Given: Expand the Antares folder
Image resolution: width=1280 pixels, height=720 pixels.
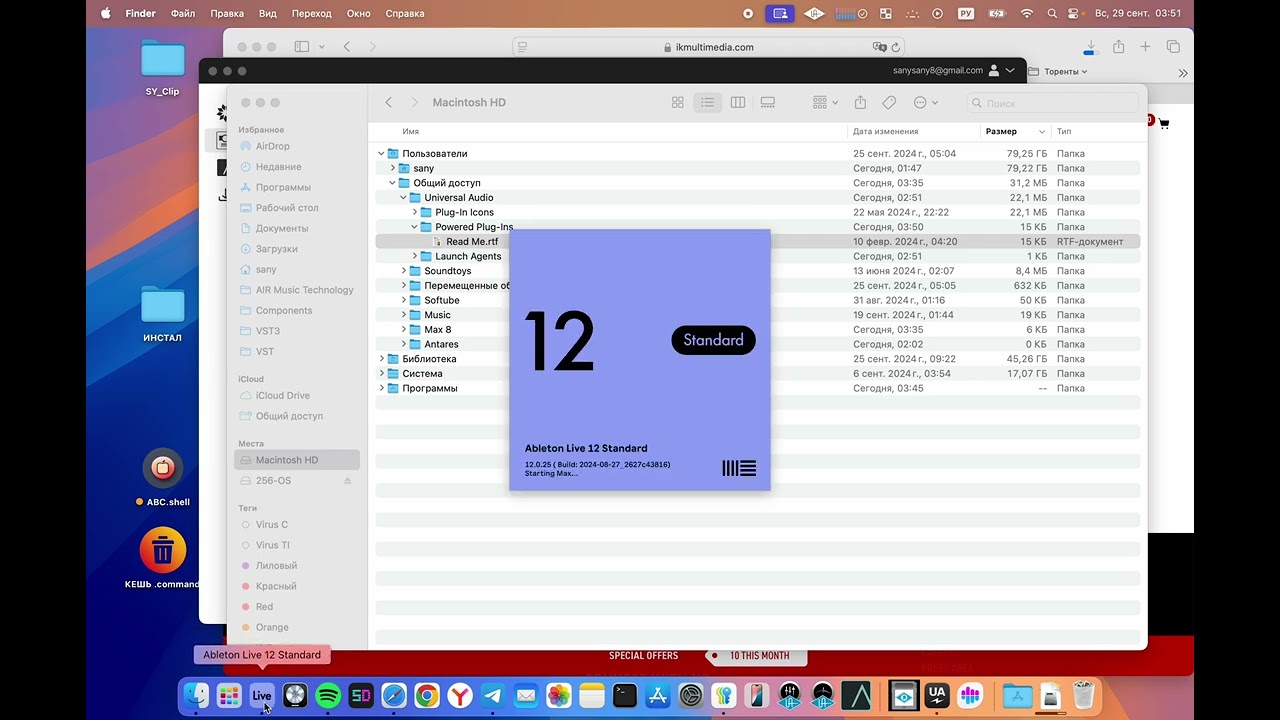Looking at the screenshot, I should point(403,344).
